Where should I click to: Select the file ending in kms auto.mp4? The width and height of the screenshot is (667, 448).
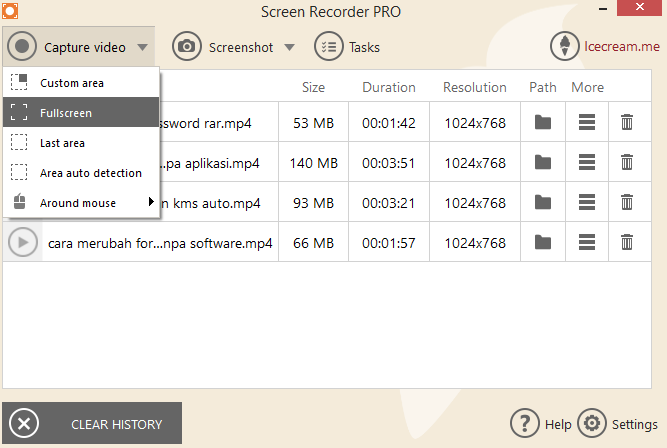click(211, 203)
